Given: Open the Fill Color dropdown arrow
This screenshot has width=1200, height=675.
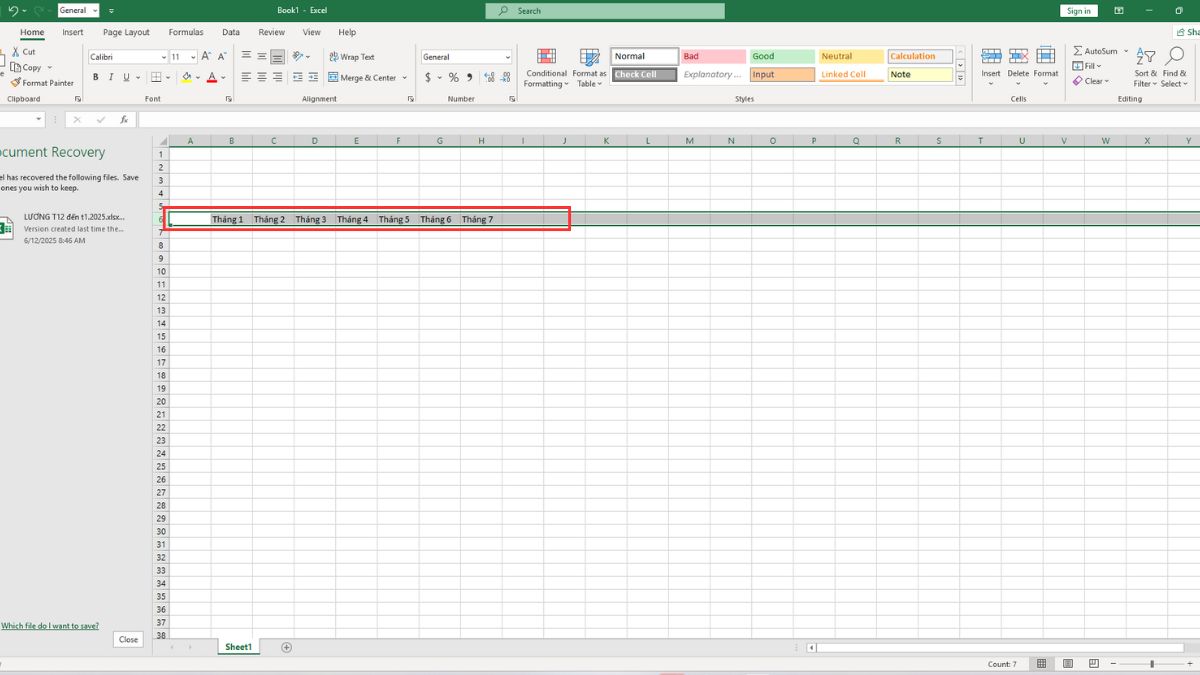Looking at the screenshot, I should tap(196, 77).
